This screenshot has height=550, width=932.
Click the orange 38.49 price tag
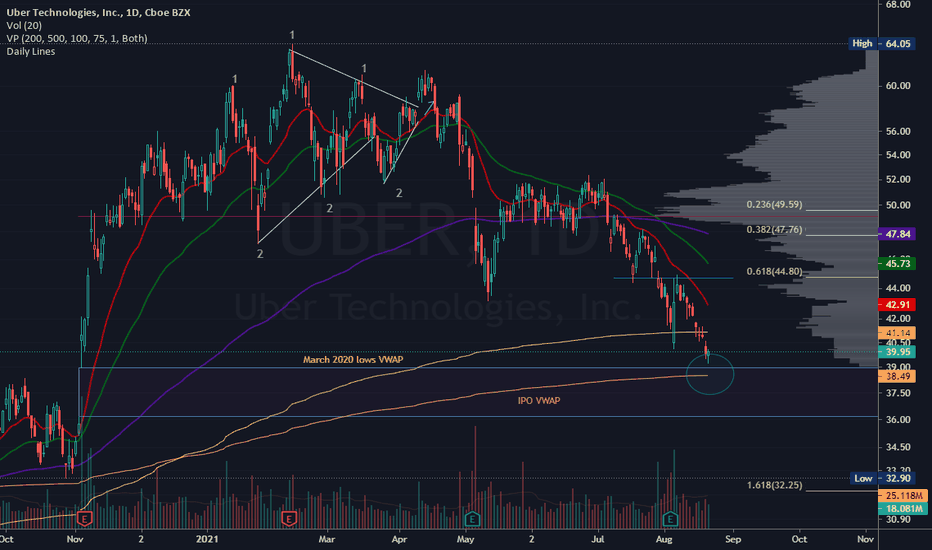(898, 376)
